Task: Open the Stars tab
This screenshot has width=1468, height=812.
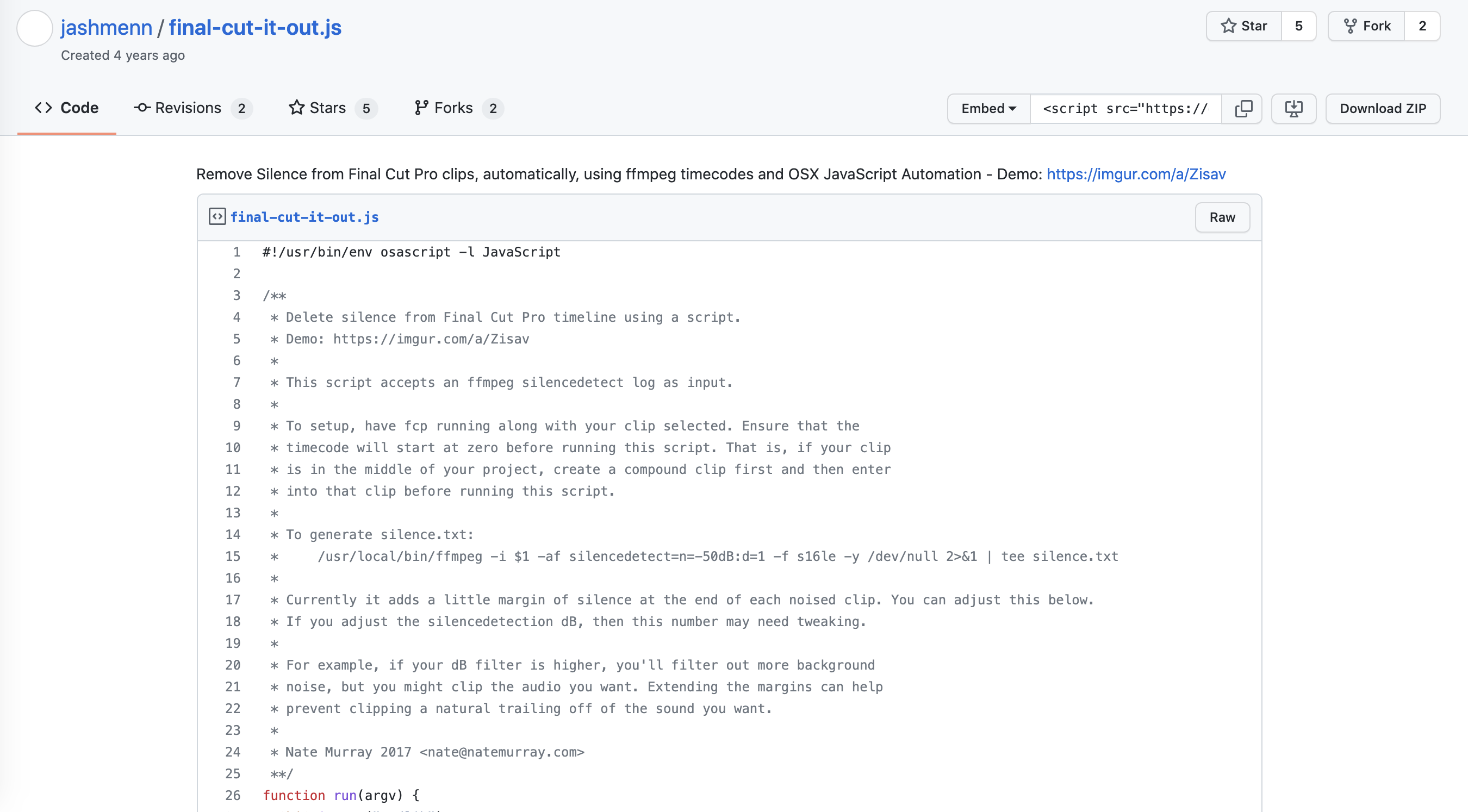Action: (332, 108)
